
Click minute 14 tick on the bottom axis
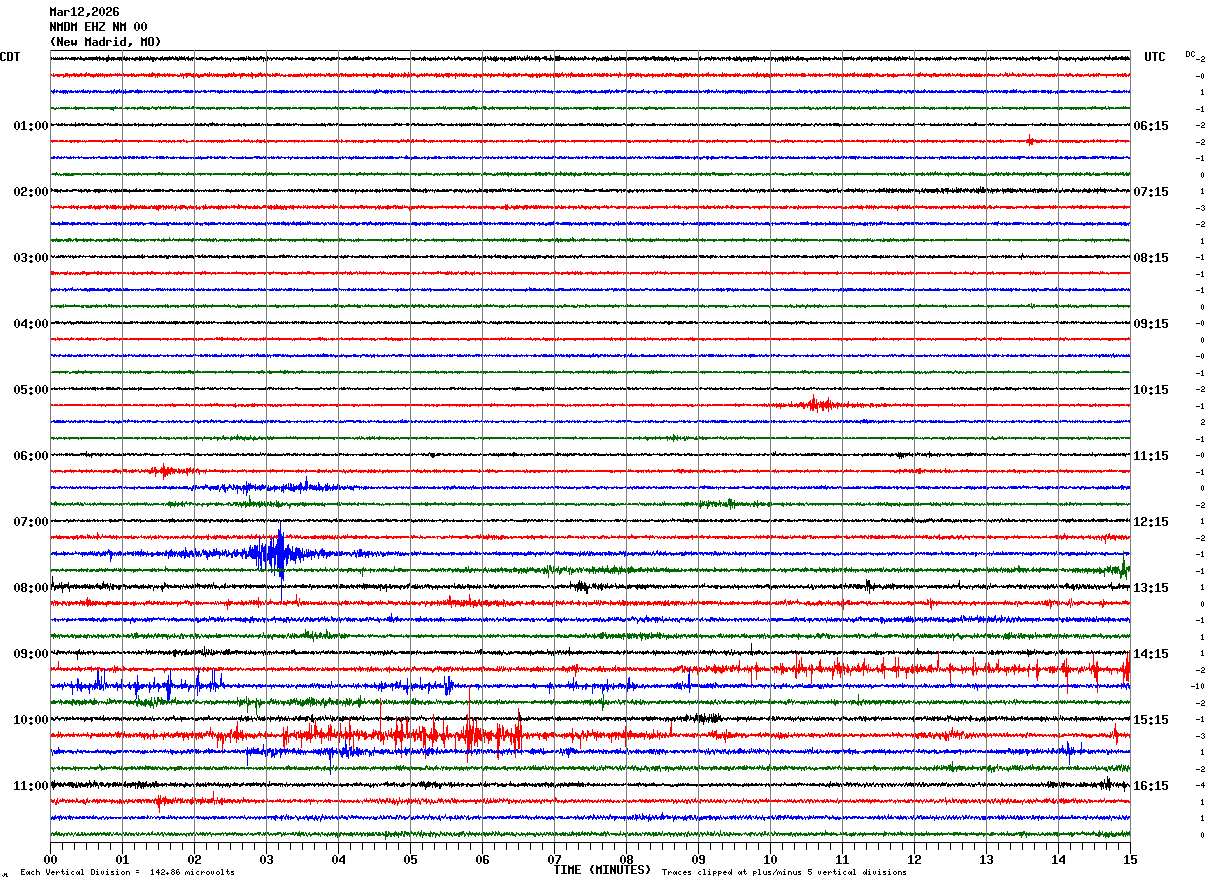(1058, 859)
